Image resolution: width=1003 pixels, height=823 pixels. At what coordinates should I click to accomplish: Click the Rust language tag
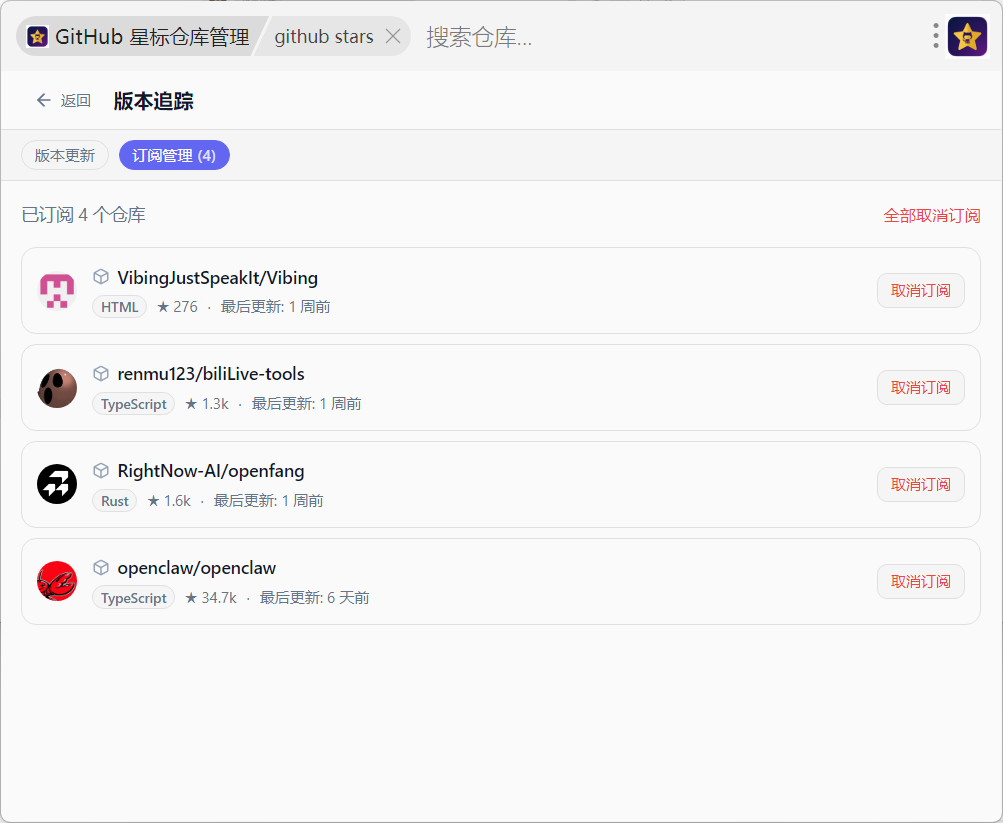tap(115, 501)
